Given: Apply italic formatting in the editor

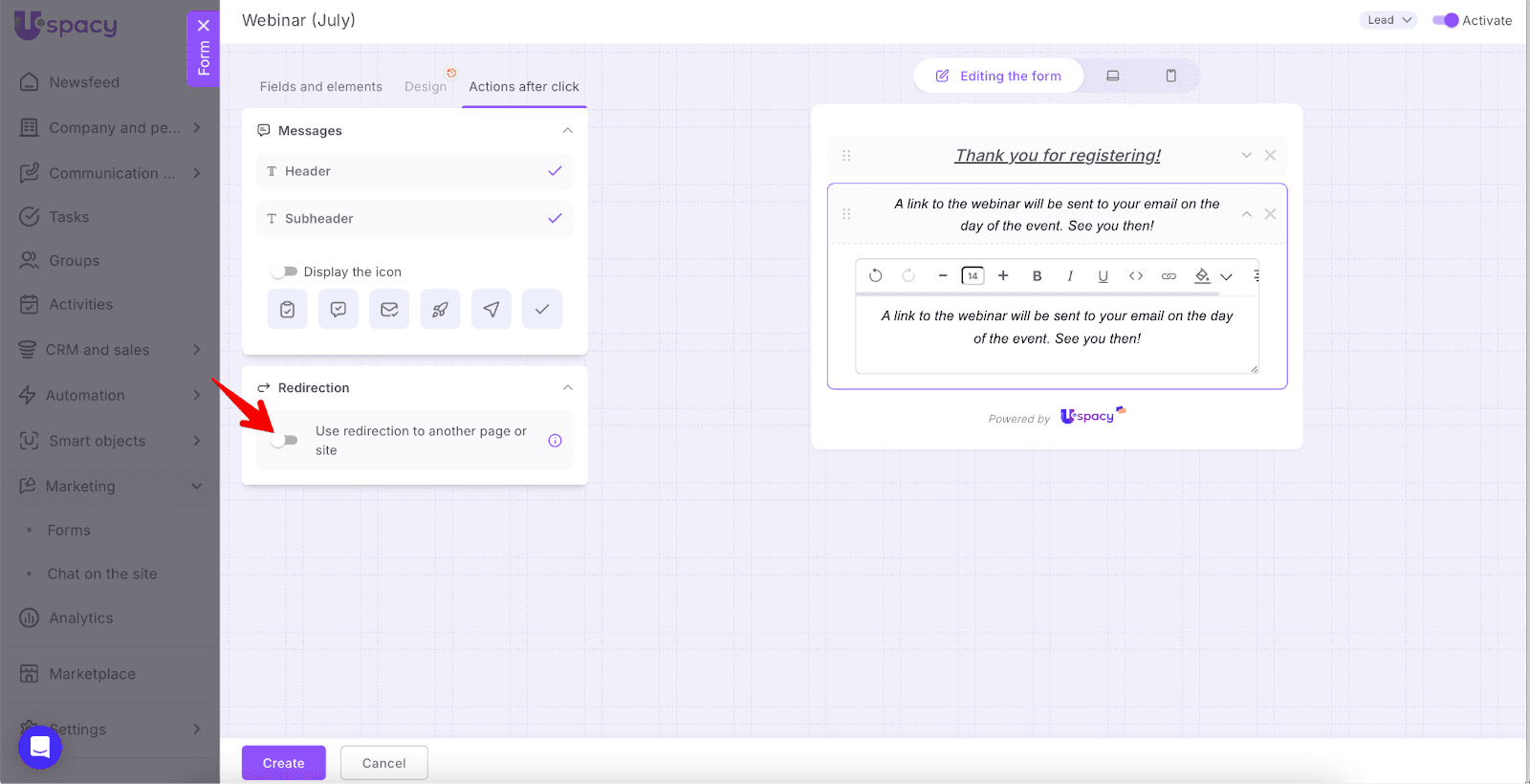Looking at the screenshot, I should tap(1070, 276).
